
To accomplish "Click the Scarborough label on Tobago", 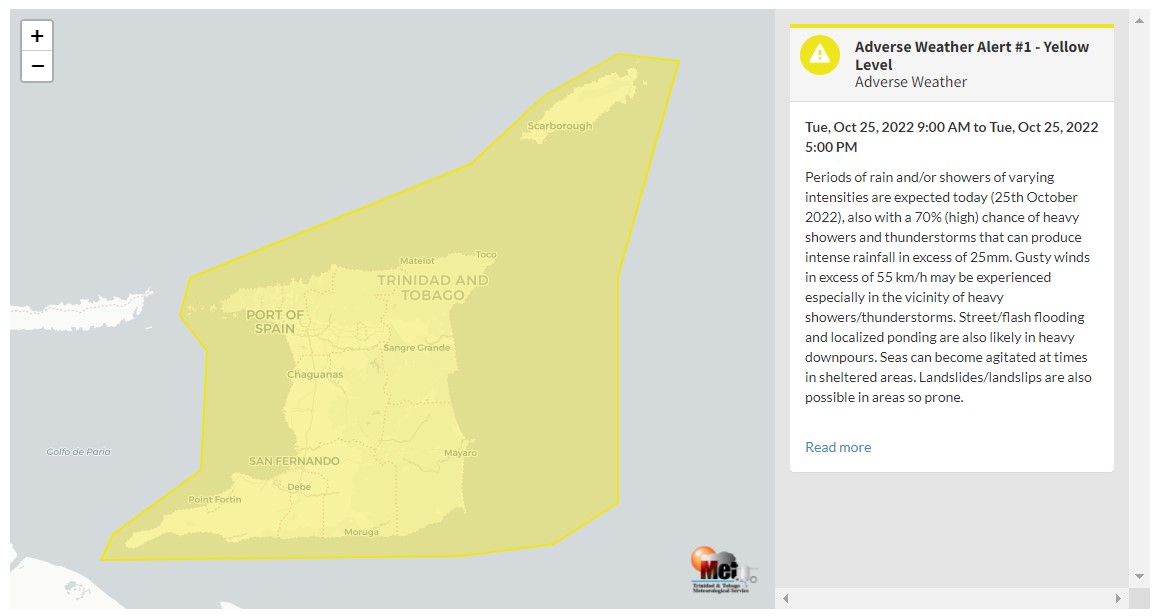I will click(560, 126).
